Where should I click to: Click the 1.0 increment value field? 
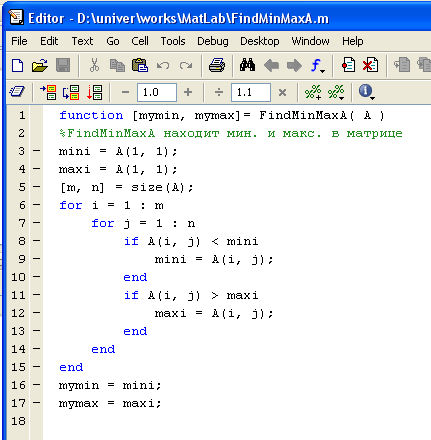click(x=157, y=92)
